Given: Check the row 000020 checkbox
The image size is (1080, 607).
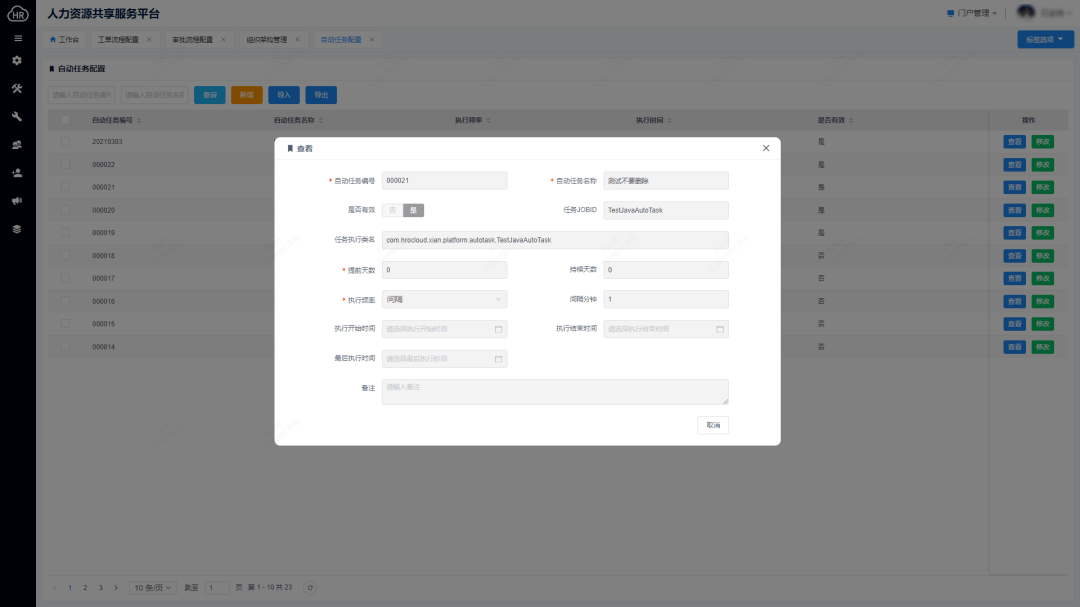Looking at the screenshot, I should click(x=65, y=210).
